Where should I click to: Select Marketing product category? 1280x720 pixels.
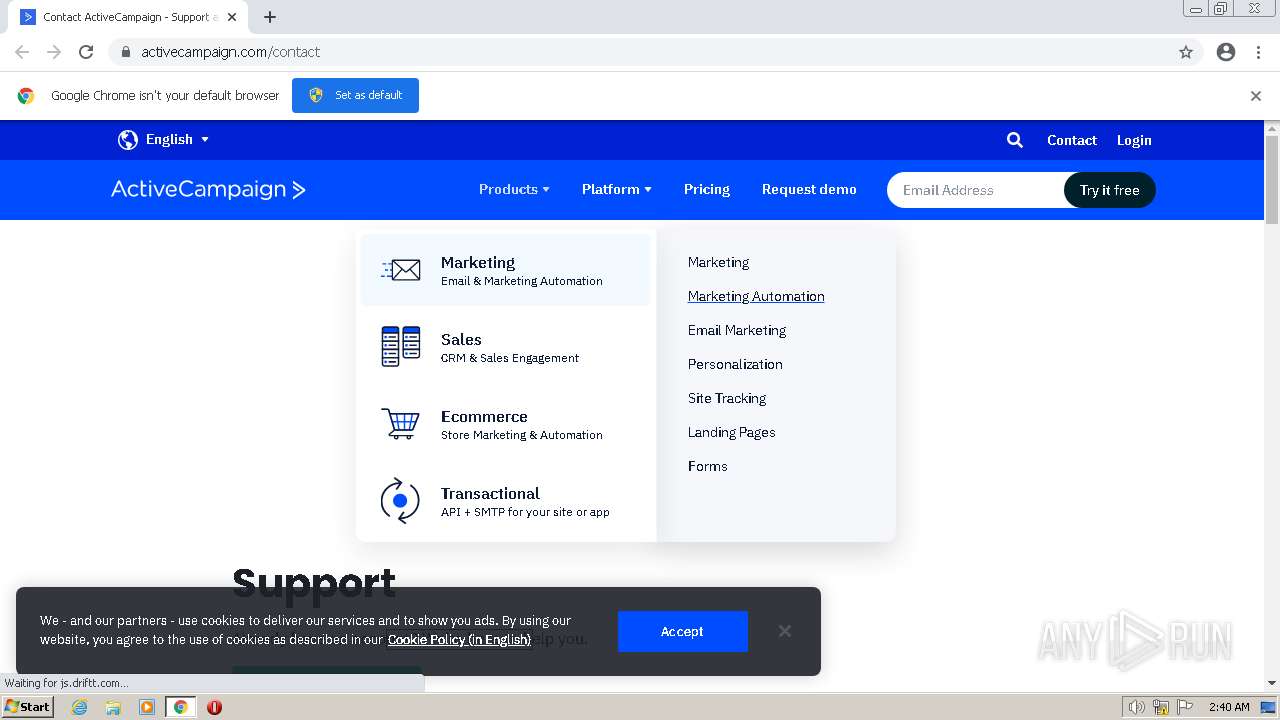(505, 270)
